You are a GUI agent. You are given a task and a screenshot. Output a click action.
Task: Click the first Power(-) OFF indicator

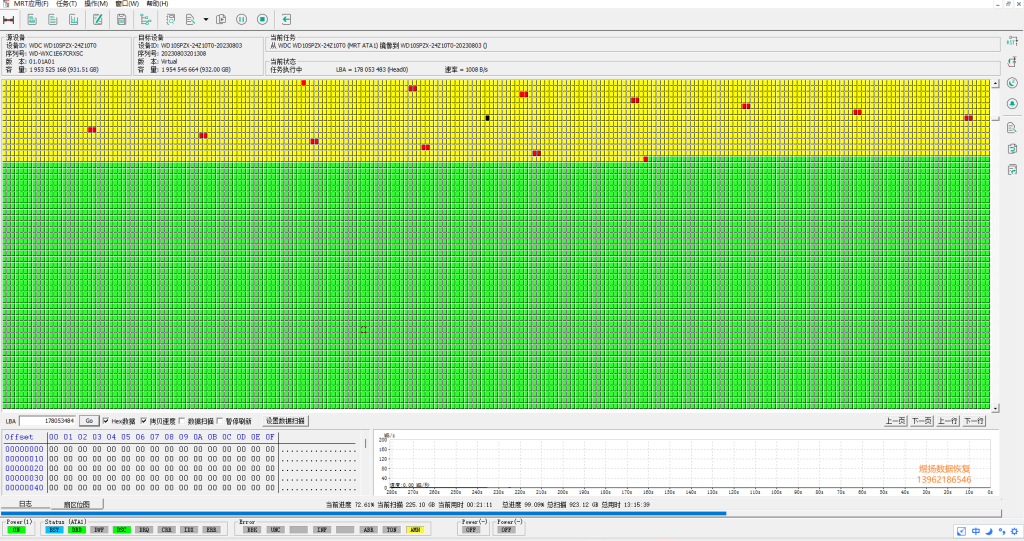[x=471, y=530]
